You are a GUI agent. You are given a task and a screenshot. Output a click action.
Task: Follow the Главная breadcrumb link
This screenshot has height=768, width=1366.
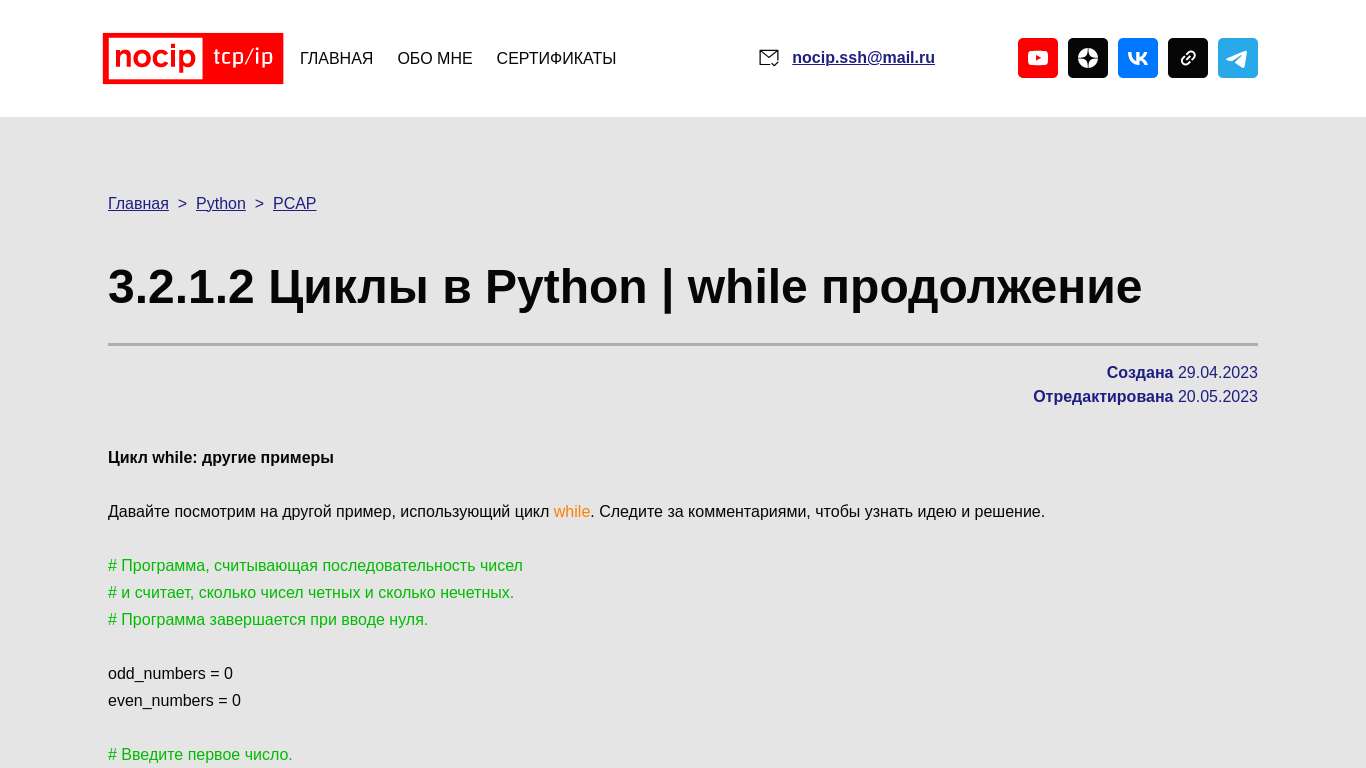click(138, 204)
